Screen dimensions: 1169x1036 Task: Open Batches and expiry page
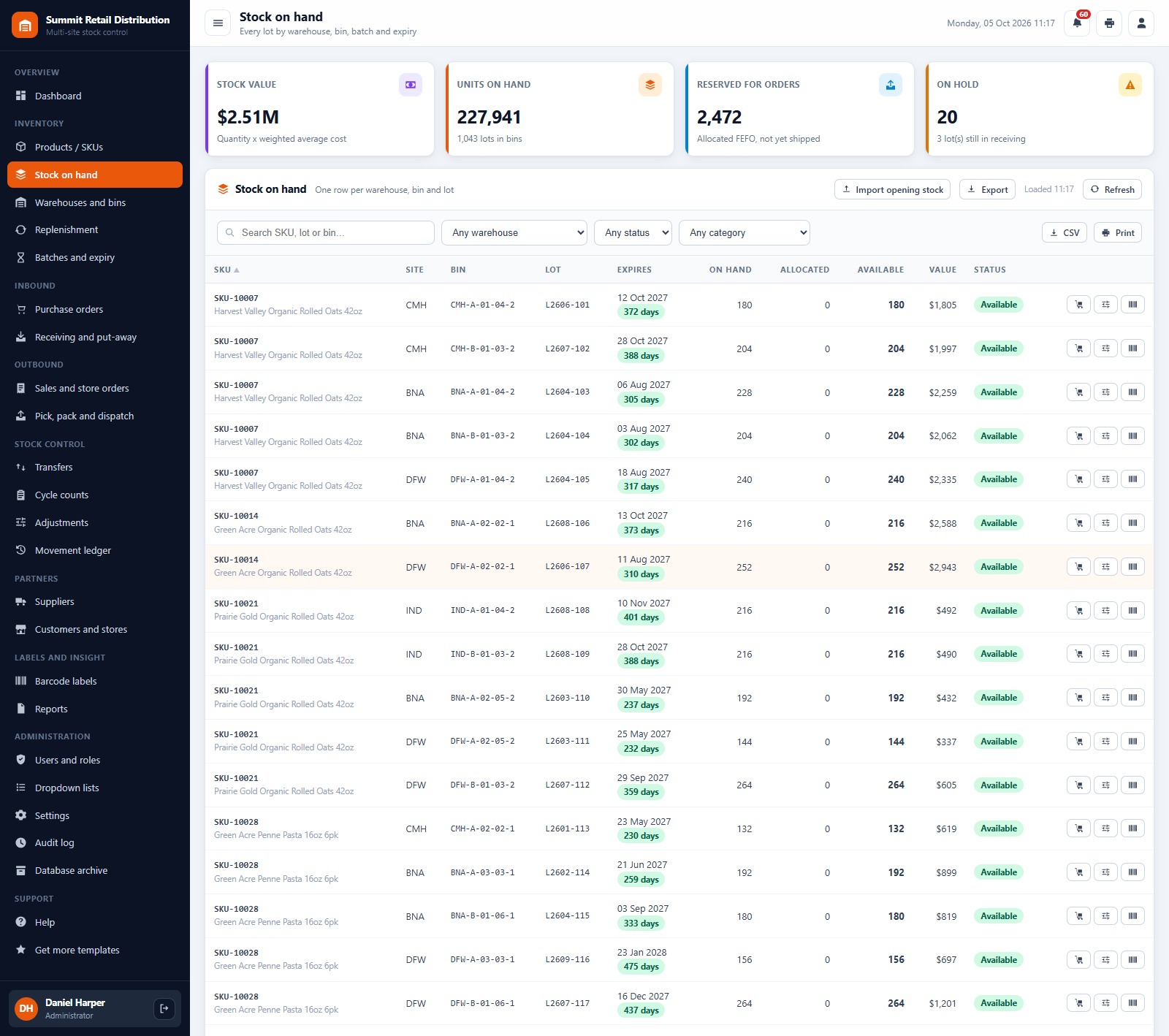click(x=95, y=257)
